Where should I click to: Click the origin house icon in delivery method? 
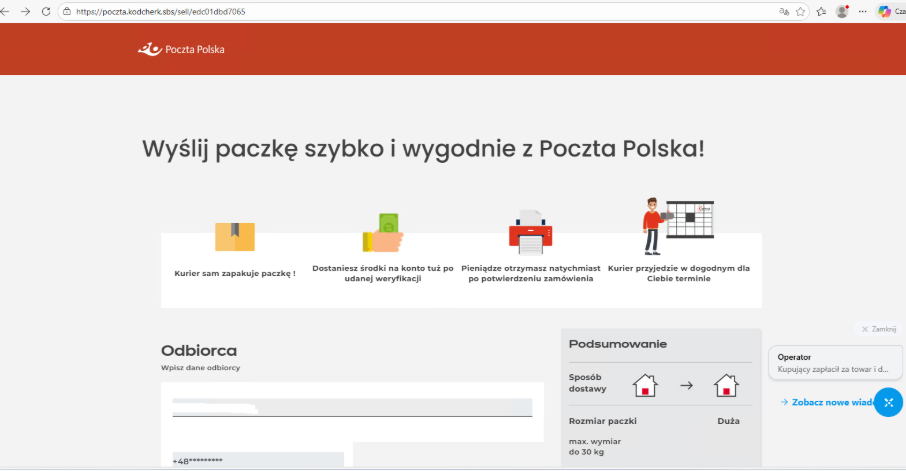point(646,384)
